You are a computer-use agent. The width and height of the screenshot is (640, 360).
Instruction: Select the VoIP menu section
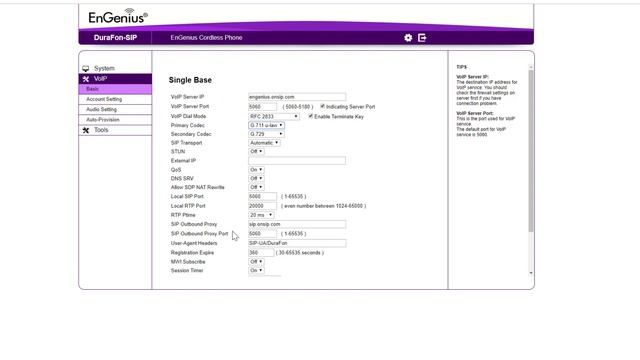click(x=115, y=79)
